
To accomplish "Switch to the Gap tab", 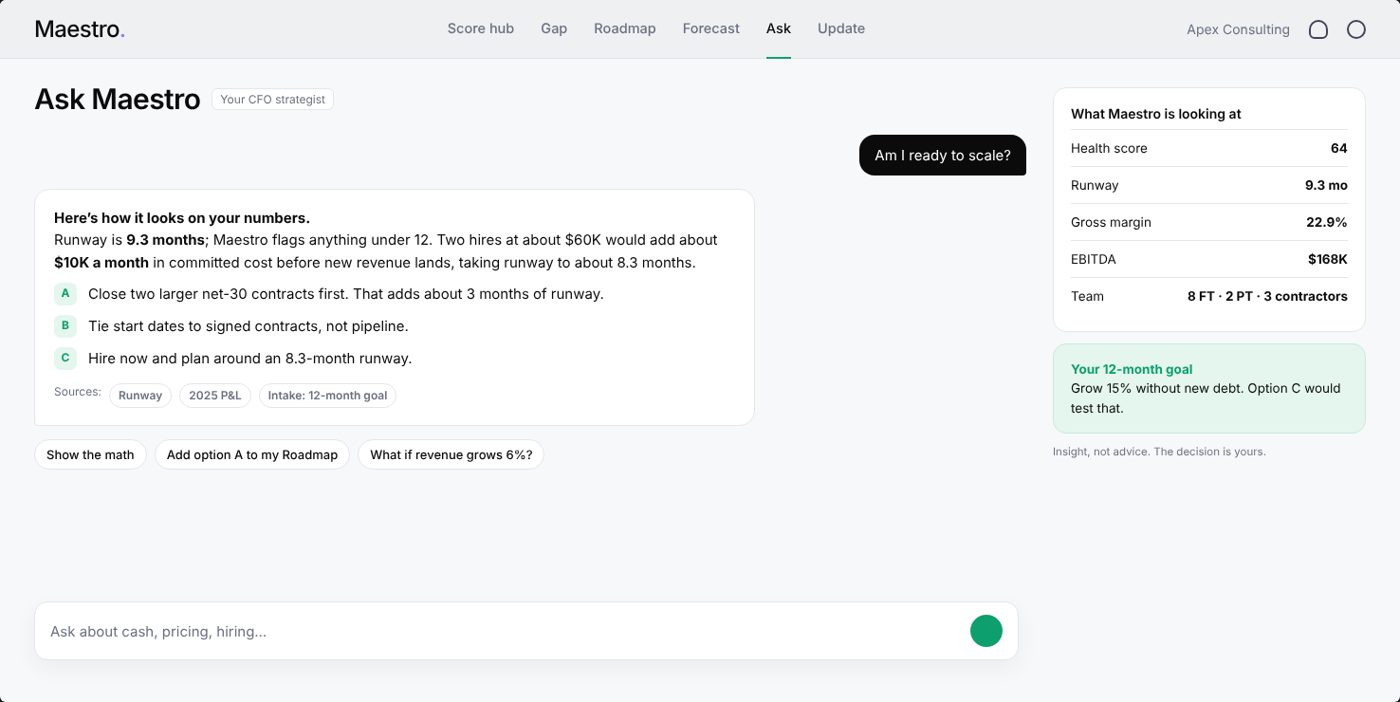I will [554, 29].
